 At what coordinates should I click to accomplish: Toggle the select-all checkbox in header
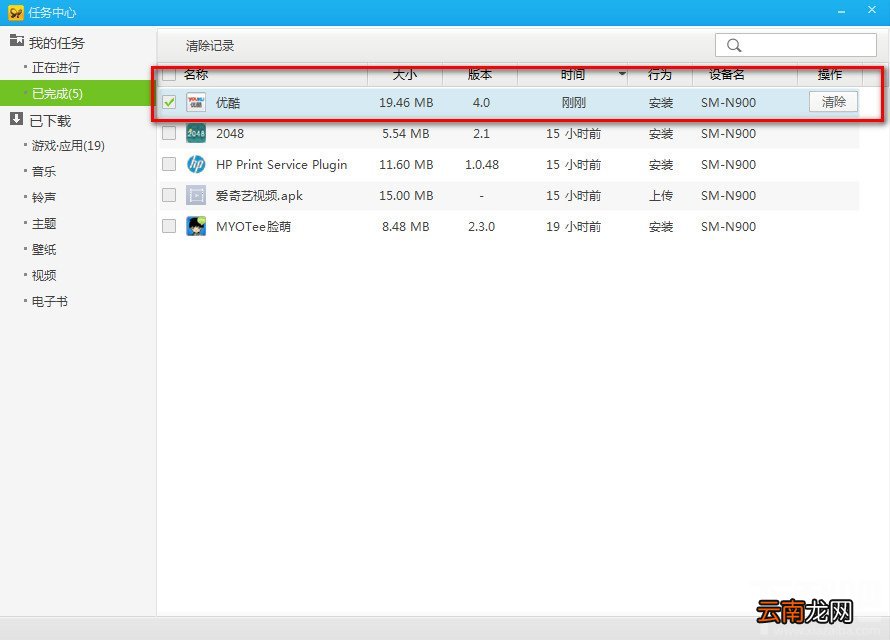tap(169, 74)
